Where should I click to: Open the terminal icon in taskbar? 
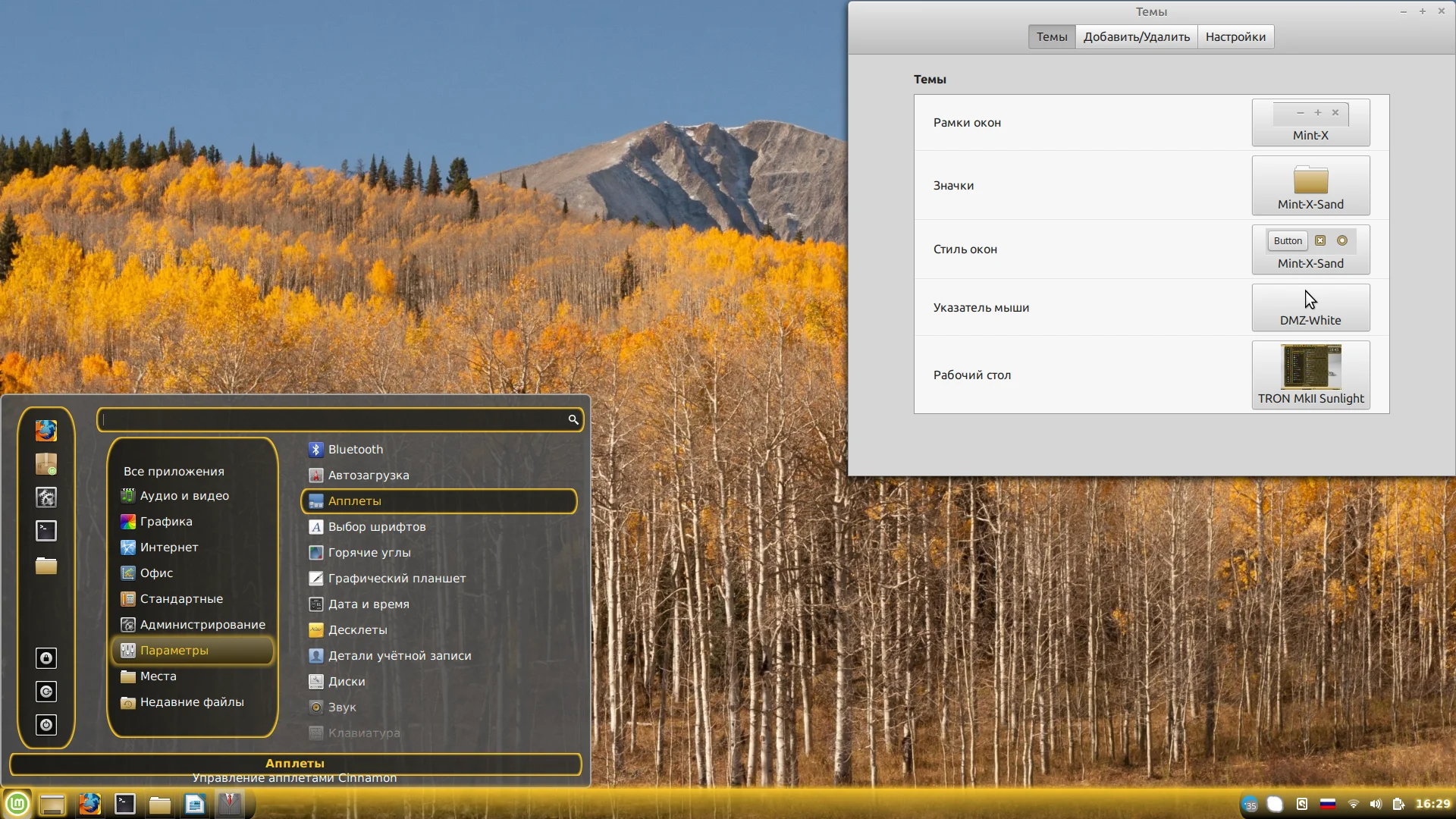pos(125,804)
